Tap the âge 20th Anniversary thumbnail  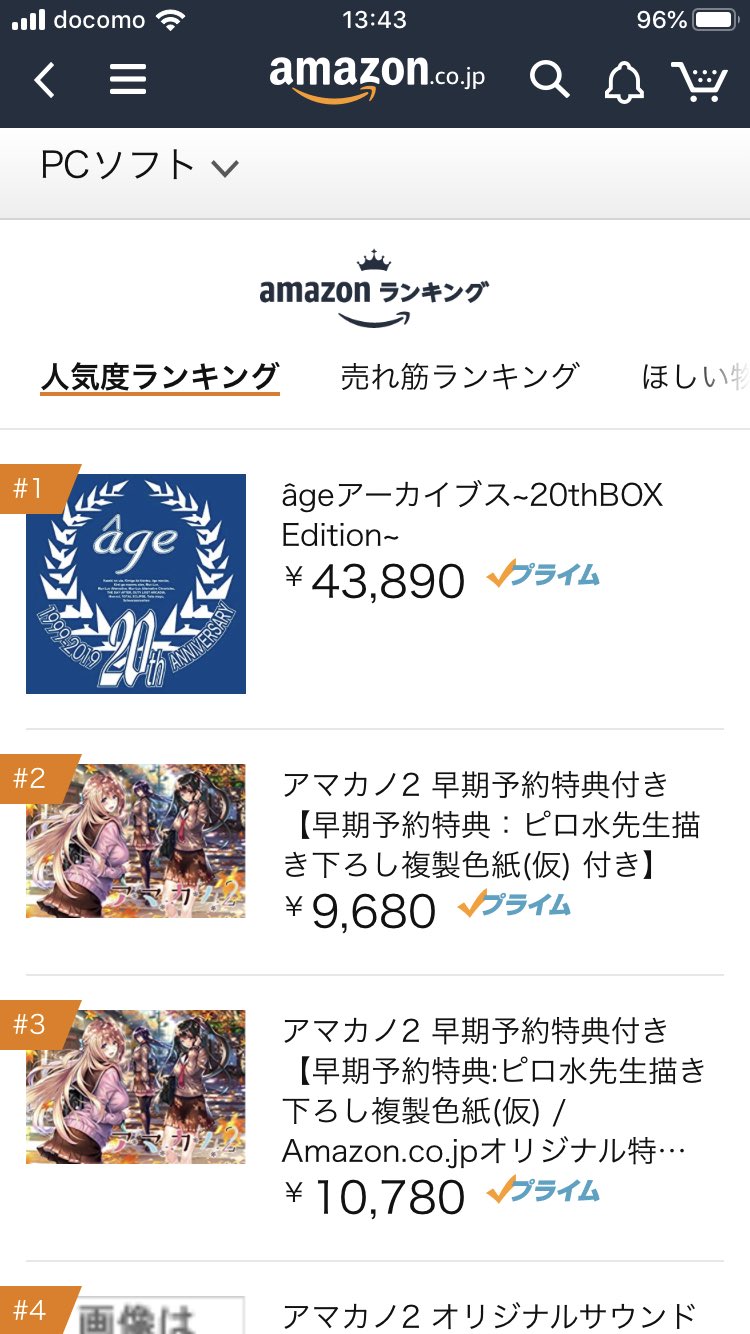(136, 584)
